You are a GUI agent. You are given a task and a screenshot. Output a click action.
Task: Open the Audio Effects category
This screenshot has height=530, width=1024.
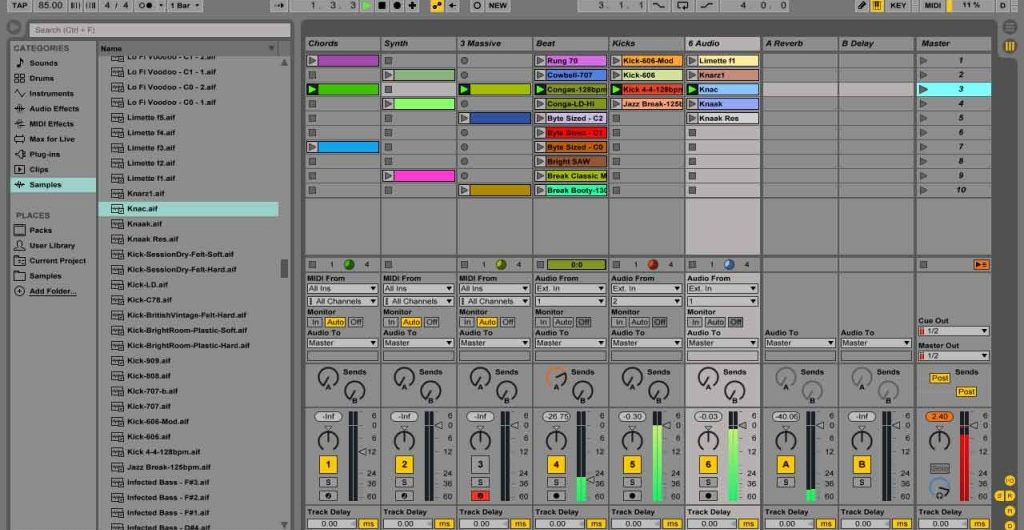(x=54, y=109)
